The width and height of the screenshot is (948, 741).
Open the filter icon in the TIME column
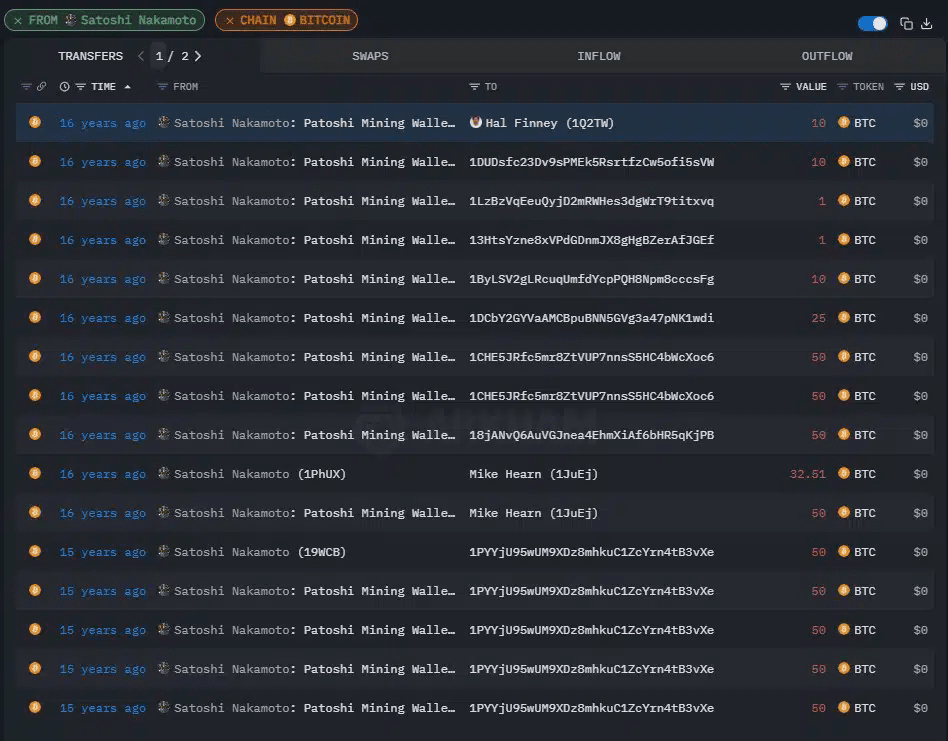tap(79, 87)
